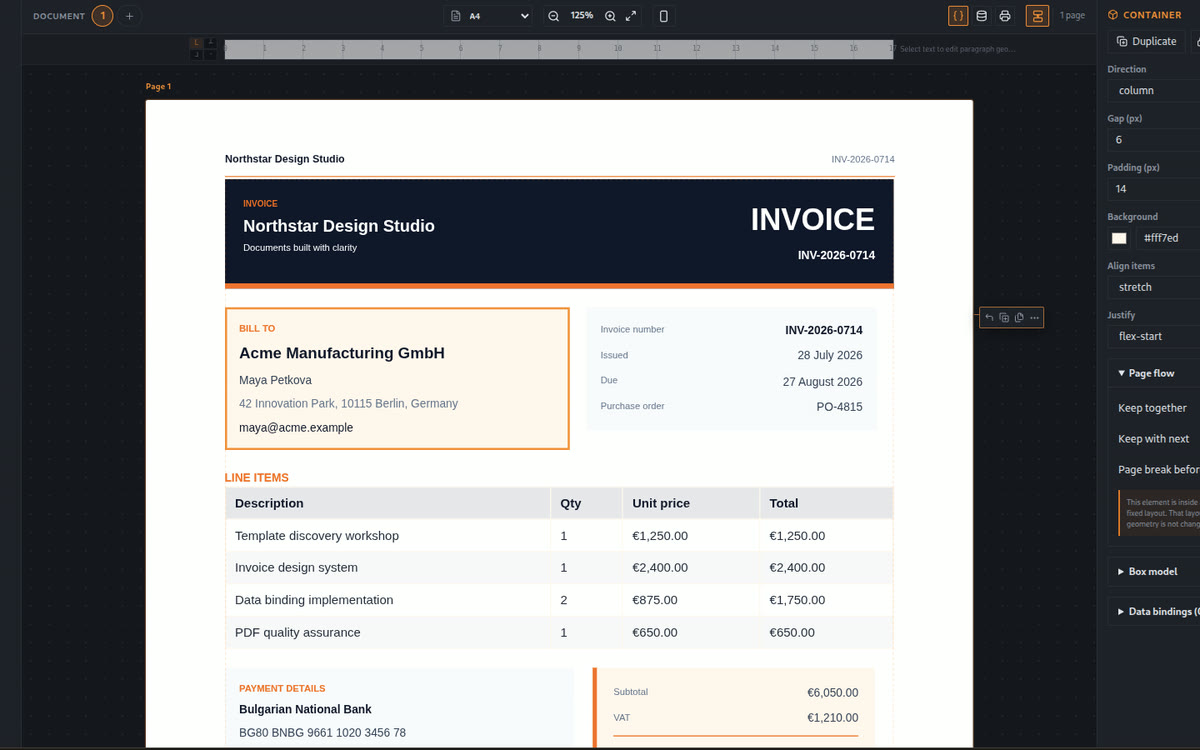Open the A4 page size dropdown
Screen dimensions: 1200x750
pyautogui.click(x=490, y=16)
